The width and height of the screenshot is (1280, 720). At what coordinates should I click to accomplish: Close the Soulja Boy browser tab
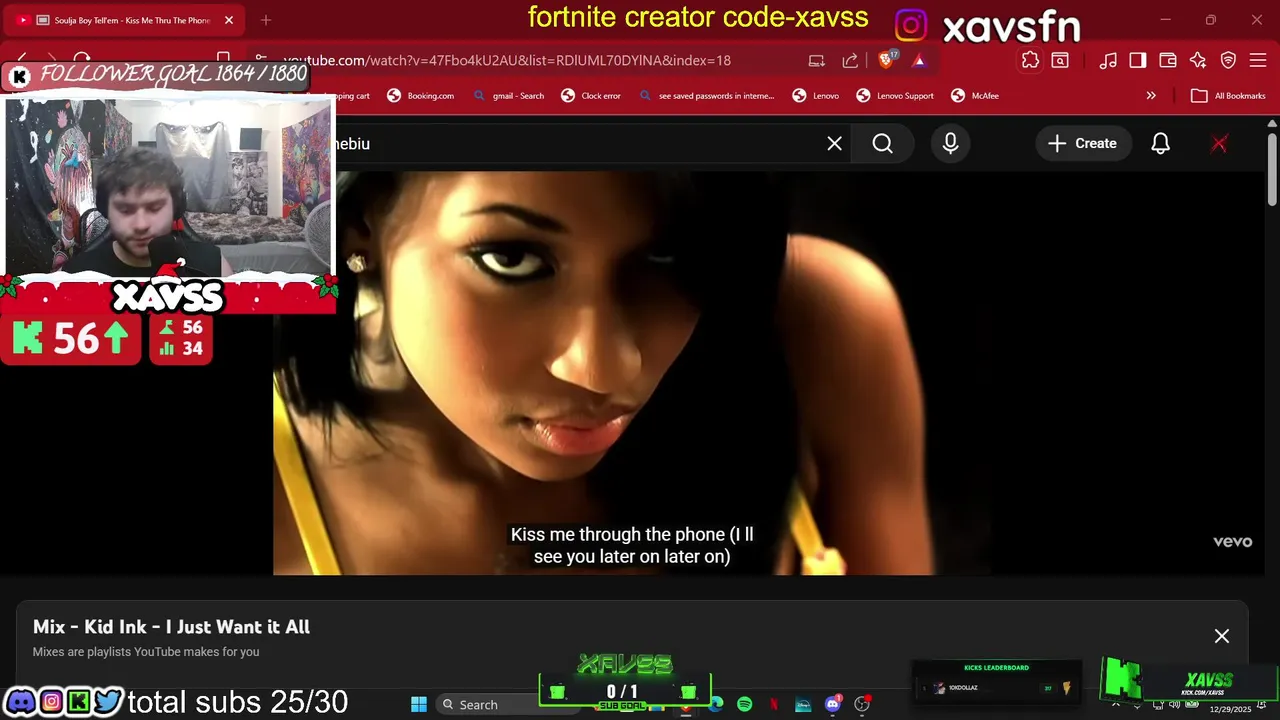point(228,20)
